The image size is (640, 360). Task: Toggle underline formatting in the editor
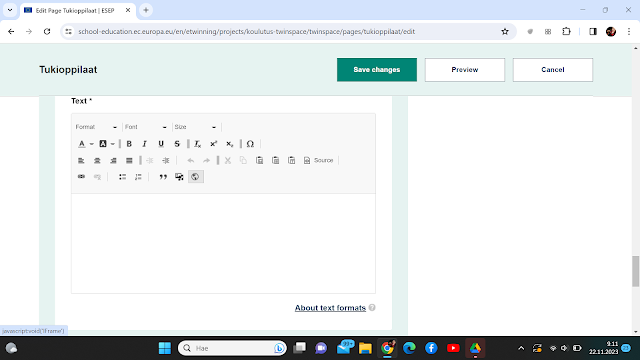tap(161, 144)
